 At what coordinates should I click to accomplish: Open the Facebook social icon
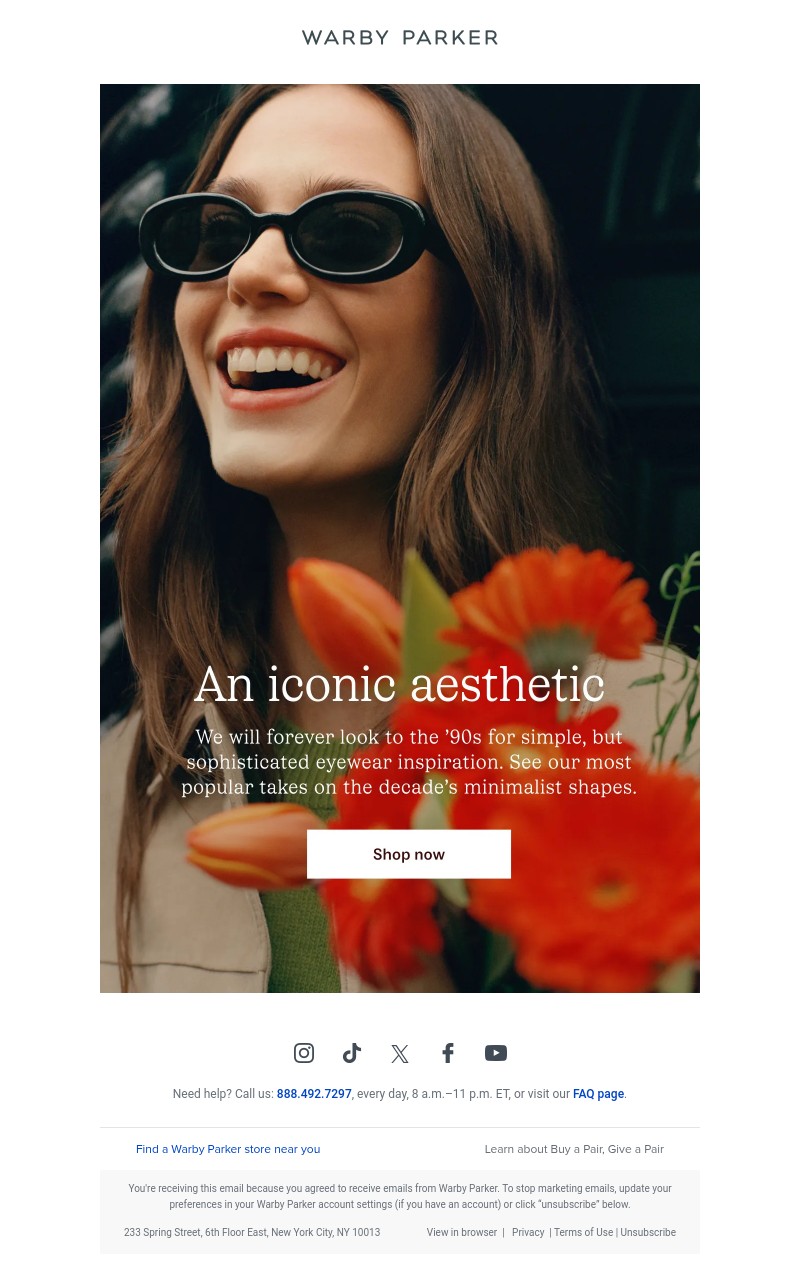click(448, 1053)
